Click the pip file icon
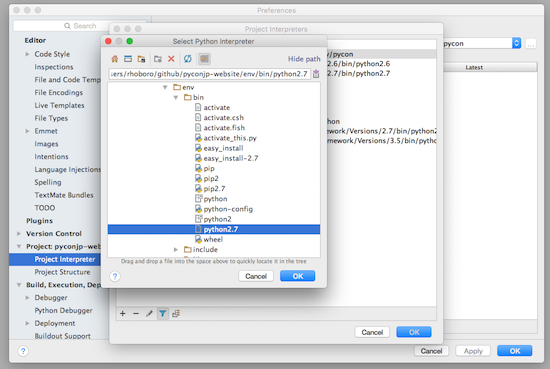550x369 pixels. [198, 168]
